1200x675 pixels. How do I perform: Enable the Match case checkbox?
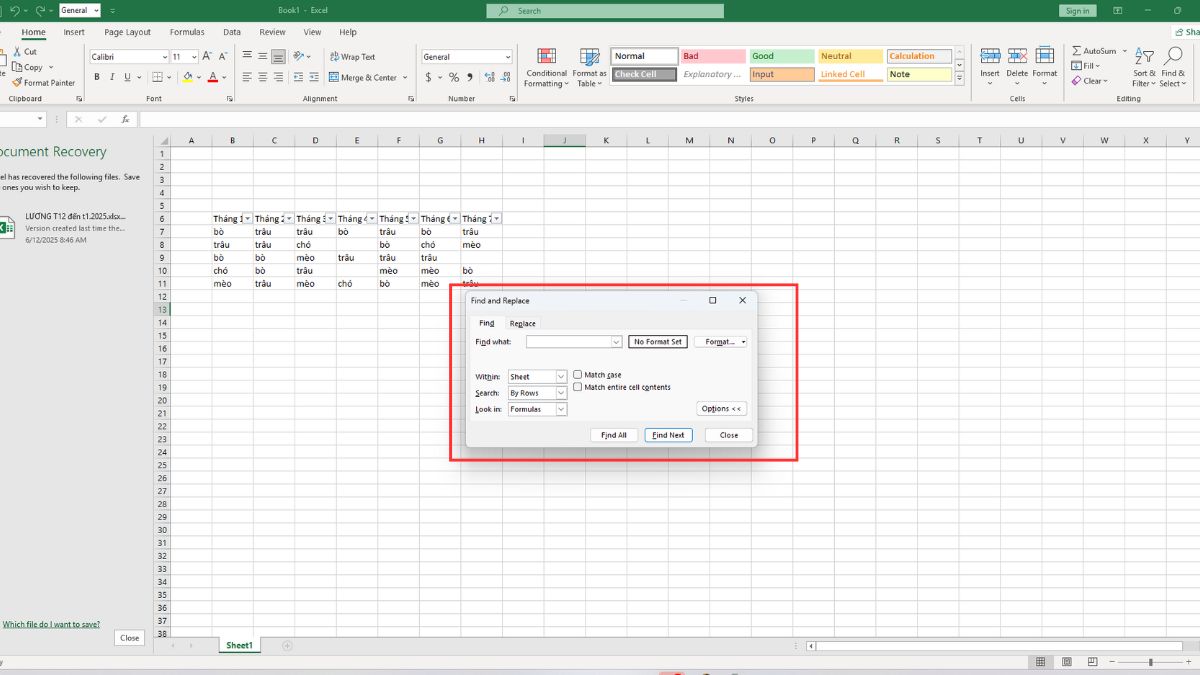click(577, 374)
